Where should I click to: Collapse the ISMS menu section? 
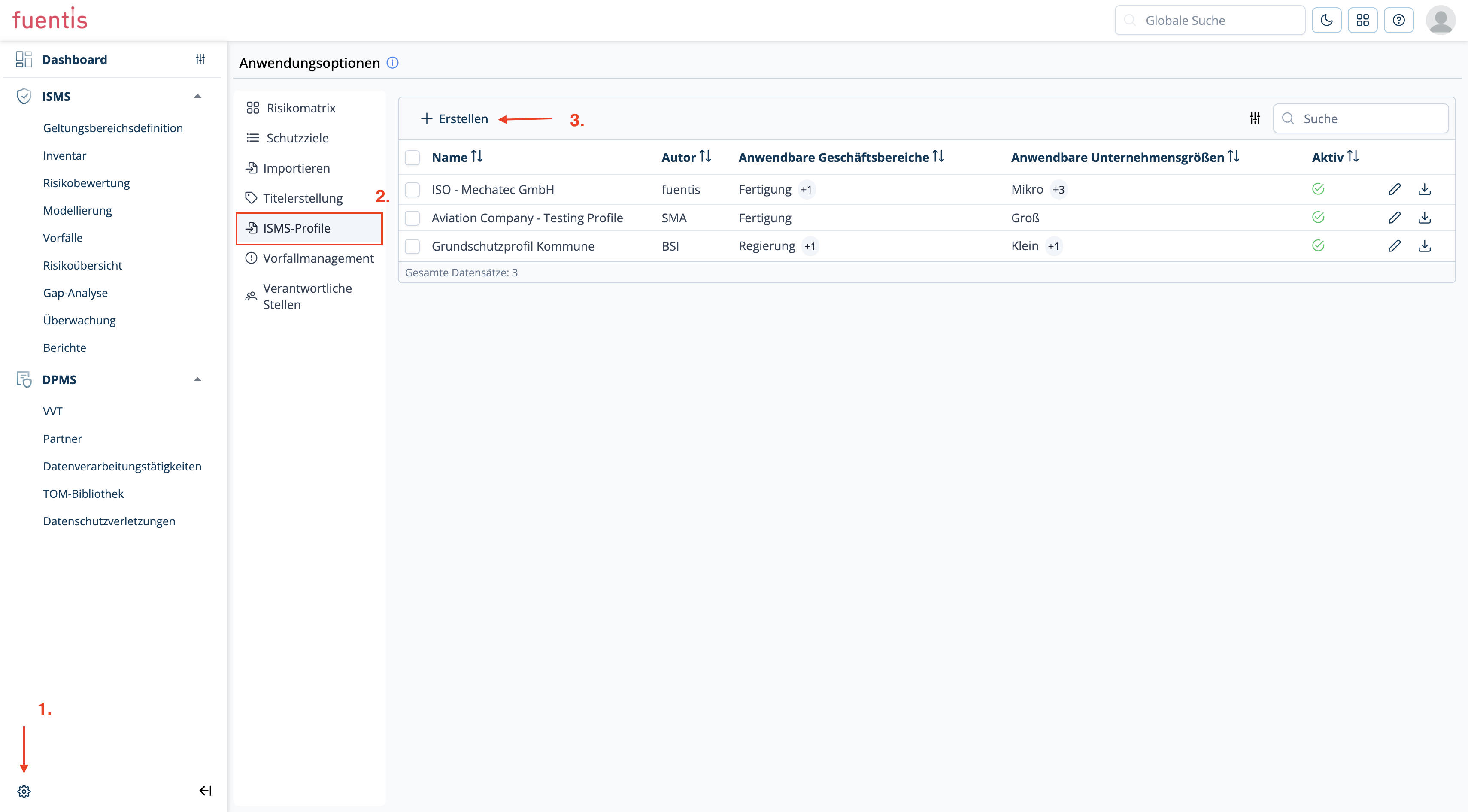tap(198, 96)
